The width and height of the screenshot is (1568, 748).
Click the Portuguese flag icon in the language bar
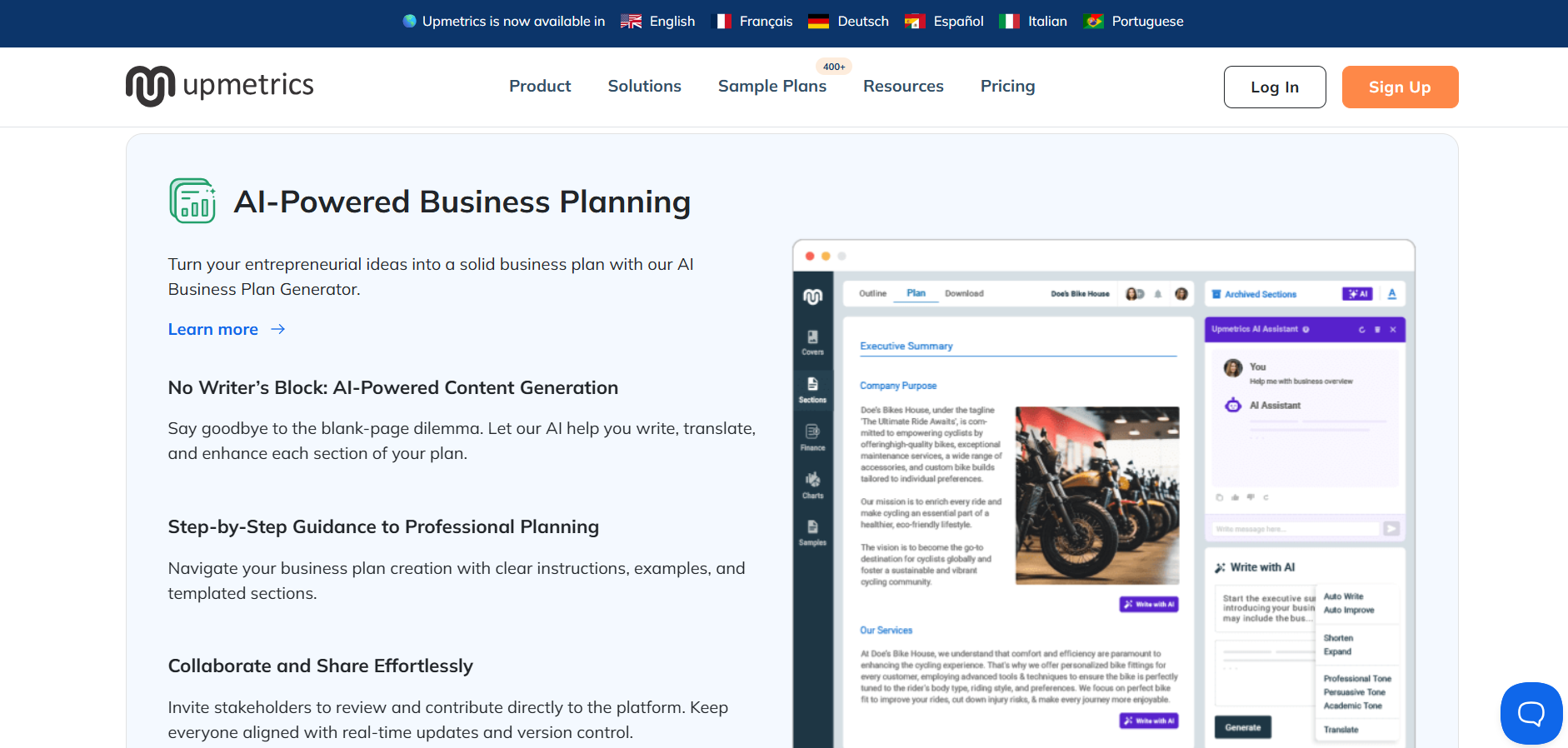[1094, 22]
